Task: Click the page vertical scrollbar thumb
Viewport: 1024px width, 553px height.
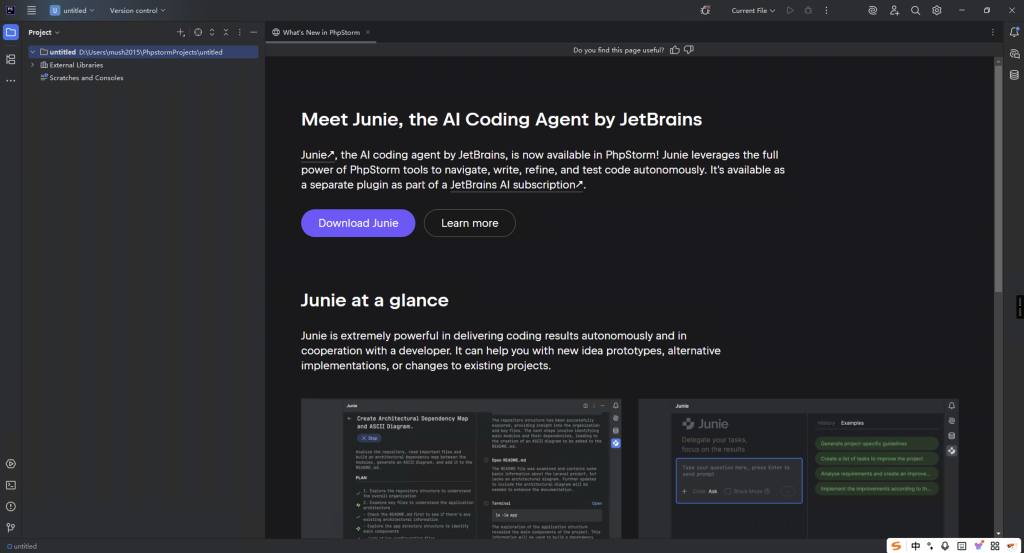Action: pyautogui.click(x=998, y=178)
